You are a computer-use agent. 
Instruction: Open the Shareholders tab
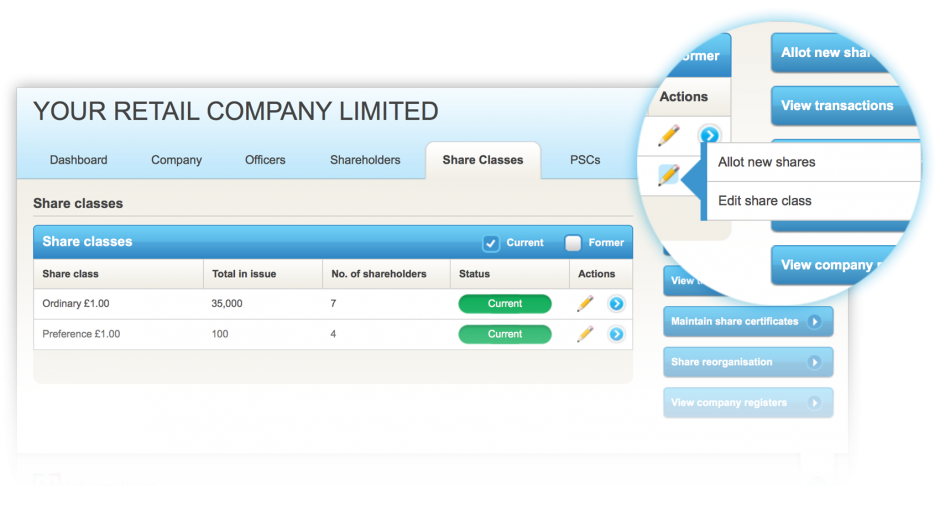365,160
